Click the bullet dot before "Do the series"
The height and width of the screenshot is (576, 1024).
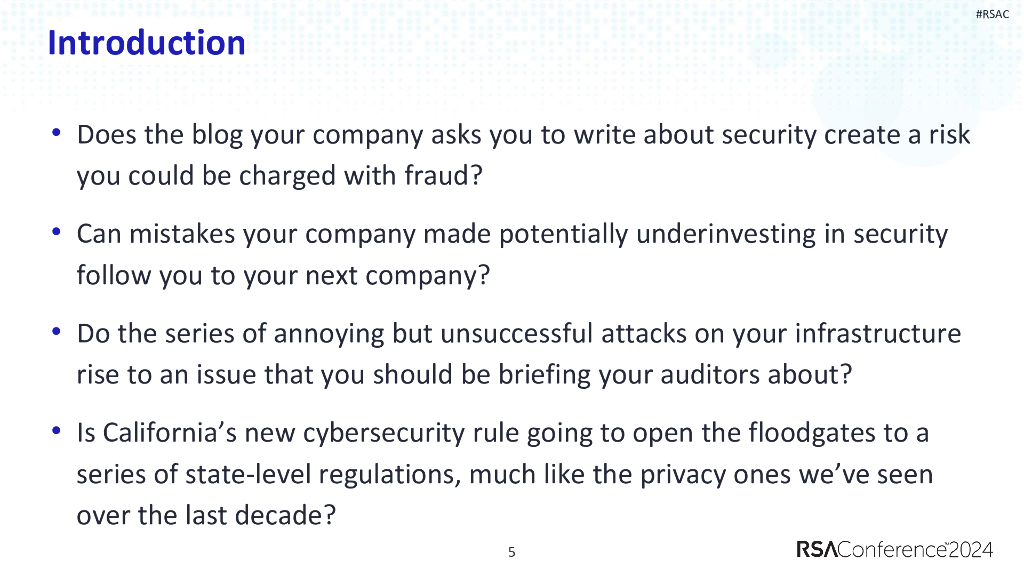point(56,332)
